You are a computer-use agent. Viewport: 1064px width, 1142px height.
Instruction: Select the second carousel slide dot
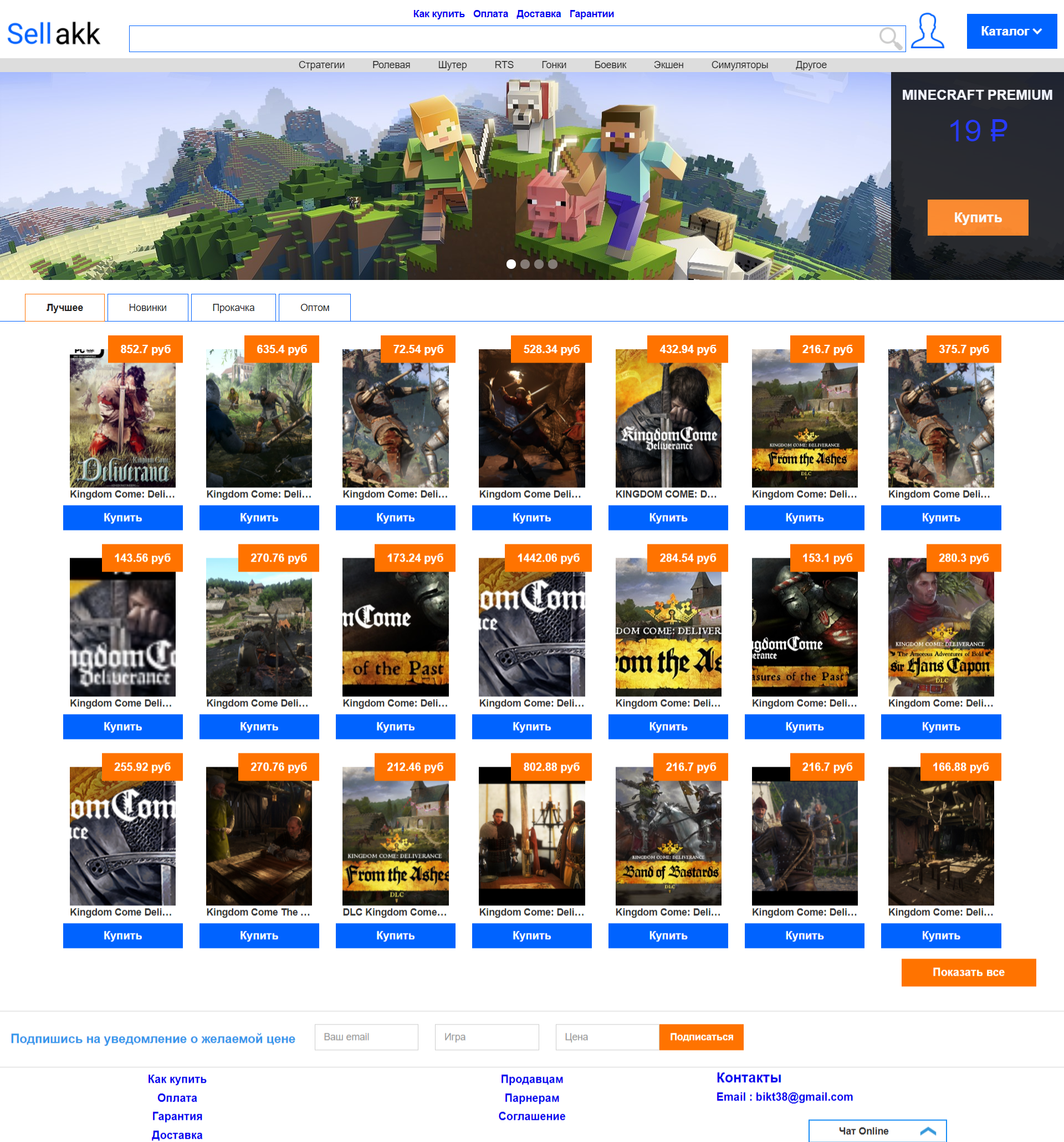(525, 264)
